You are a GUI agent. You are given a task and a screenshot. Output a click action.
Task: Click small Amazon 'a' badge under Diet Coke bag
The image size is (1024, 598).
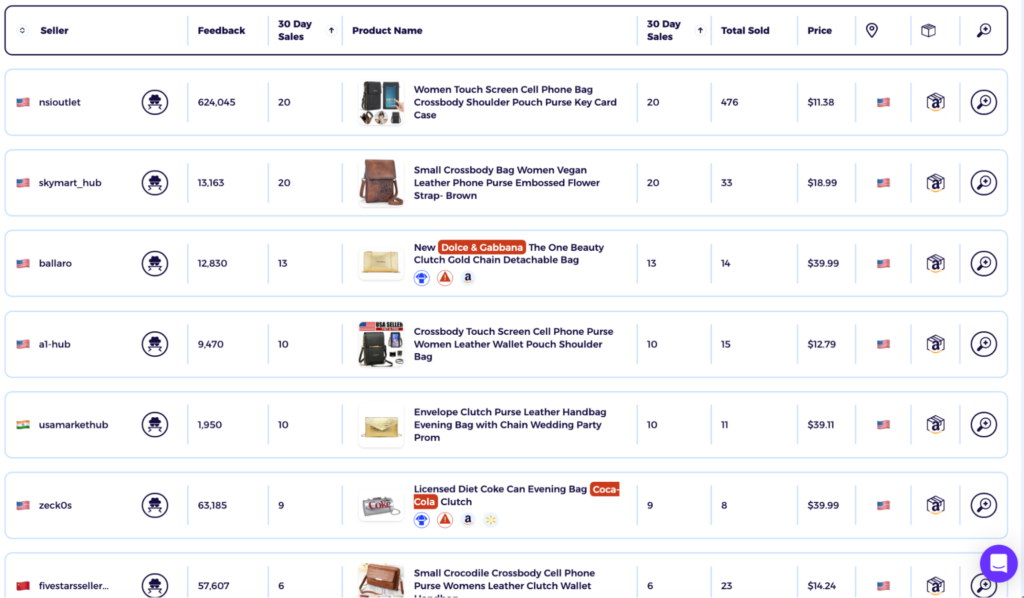[468, 520]
